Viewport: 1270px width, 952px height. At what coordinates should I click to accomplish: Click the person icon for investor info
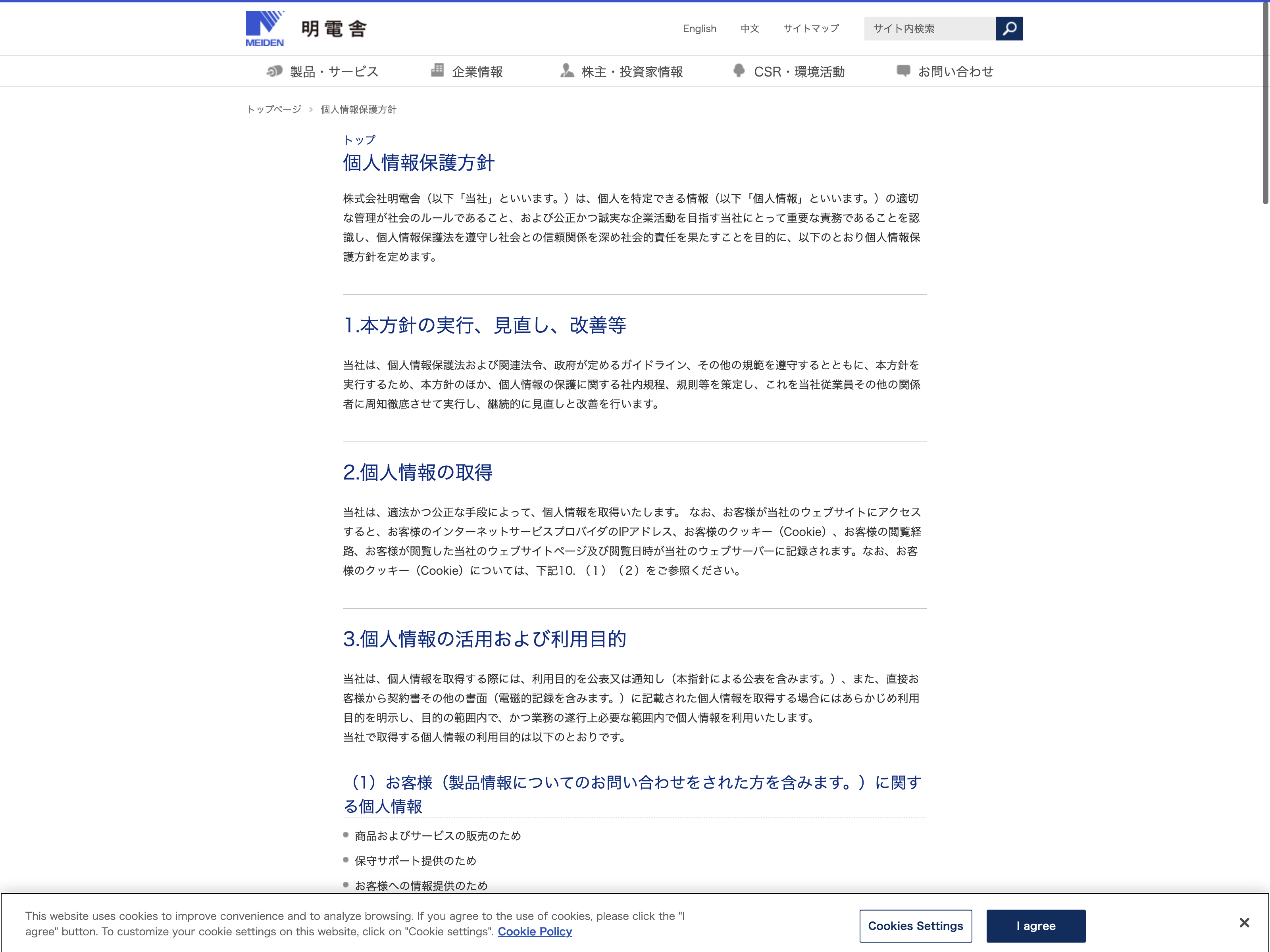tap(567, 71)
